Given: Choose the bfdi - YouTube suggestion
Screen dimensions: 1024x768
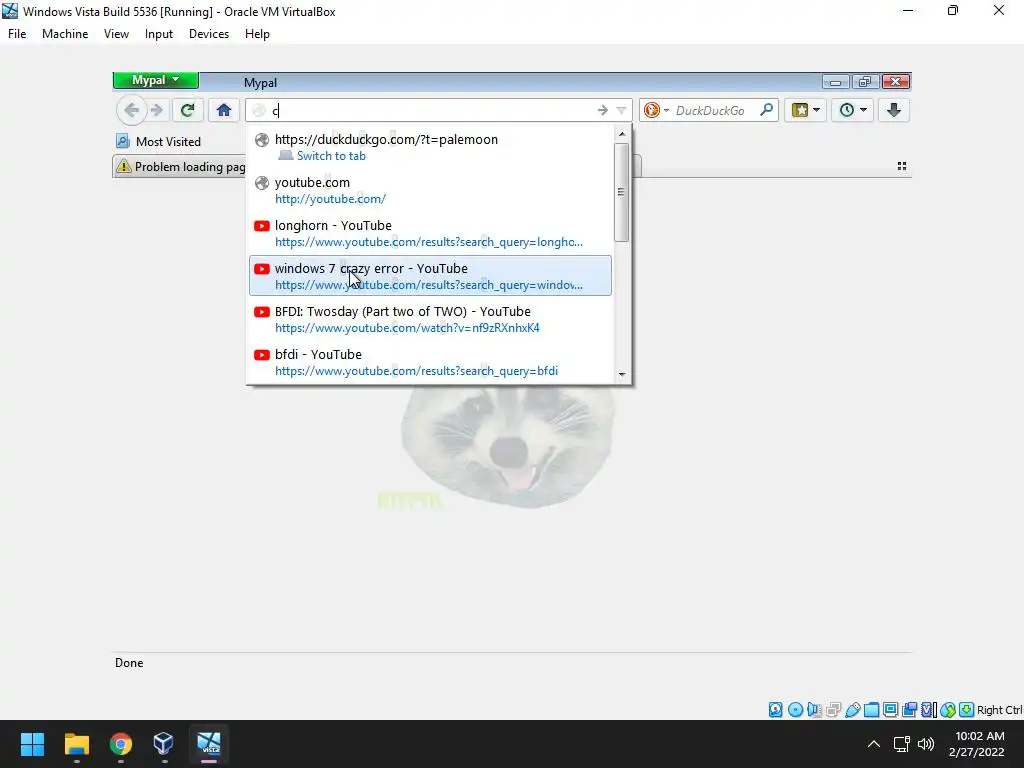Looking at the screenshot, I should (430, 362).
